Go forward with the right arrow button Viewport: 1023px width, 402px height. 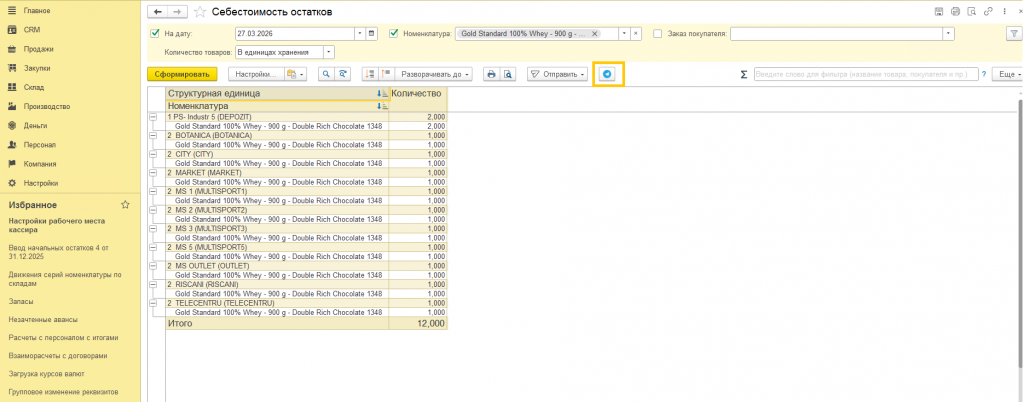pos(177,12)
